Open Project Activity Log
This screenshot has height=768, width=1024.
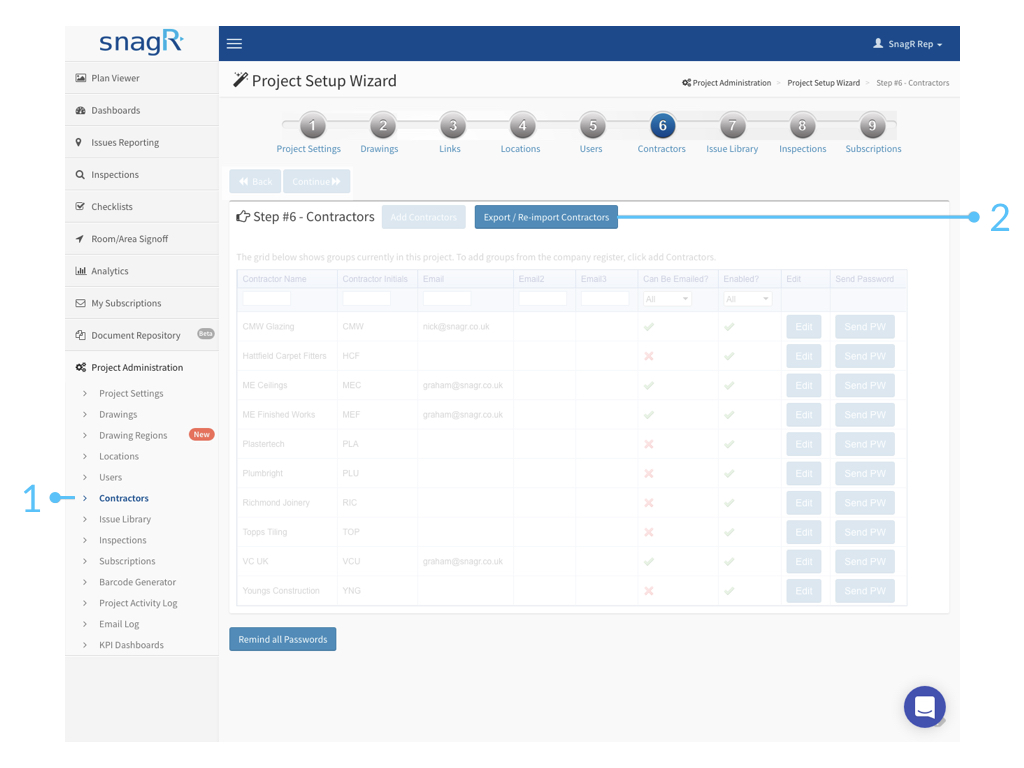tap(138, 602)
